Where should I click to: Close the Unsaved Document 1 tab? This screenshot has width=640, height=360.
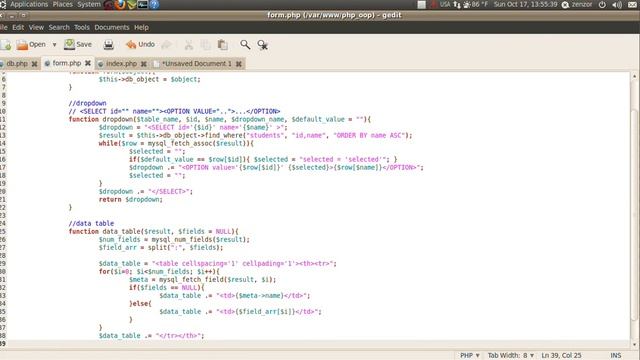pyautogui.click(x=239, y=64)
